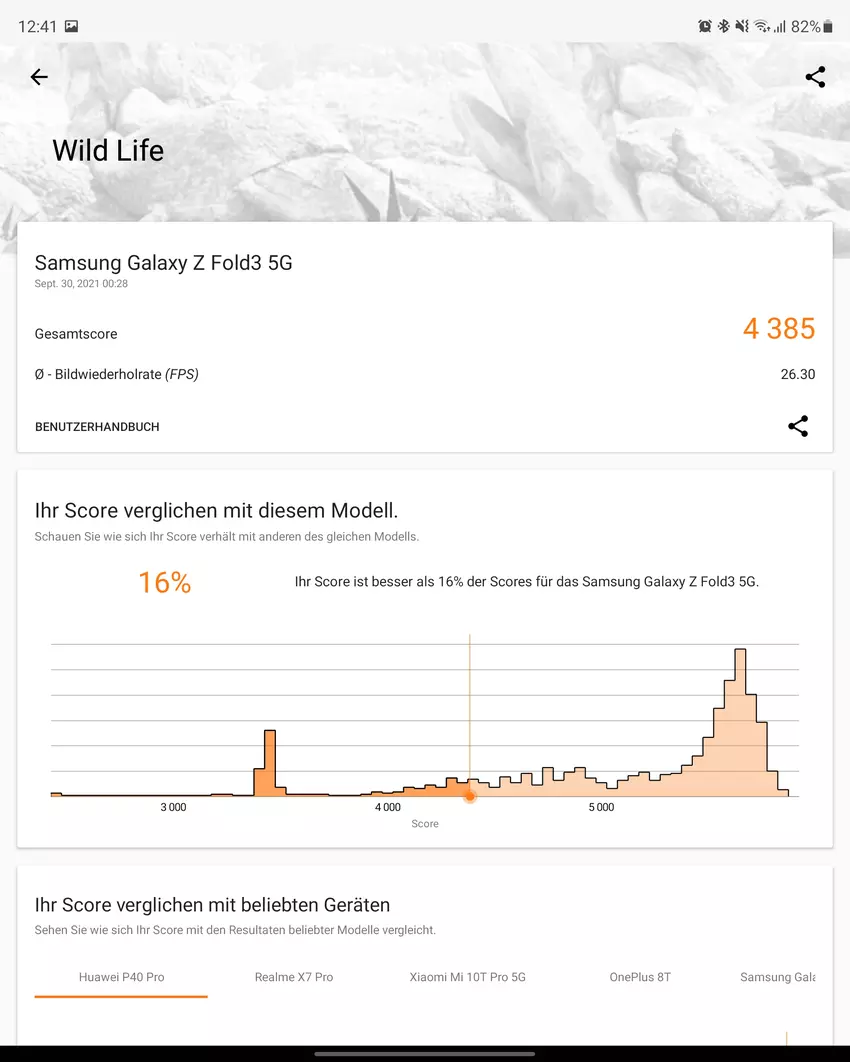Open the BENUTZERHANDBUCH link

point(97,427)
